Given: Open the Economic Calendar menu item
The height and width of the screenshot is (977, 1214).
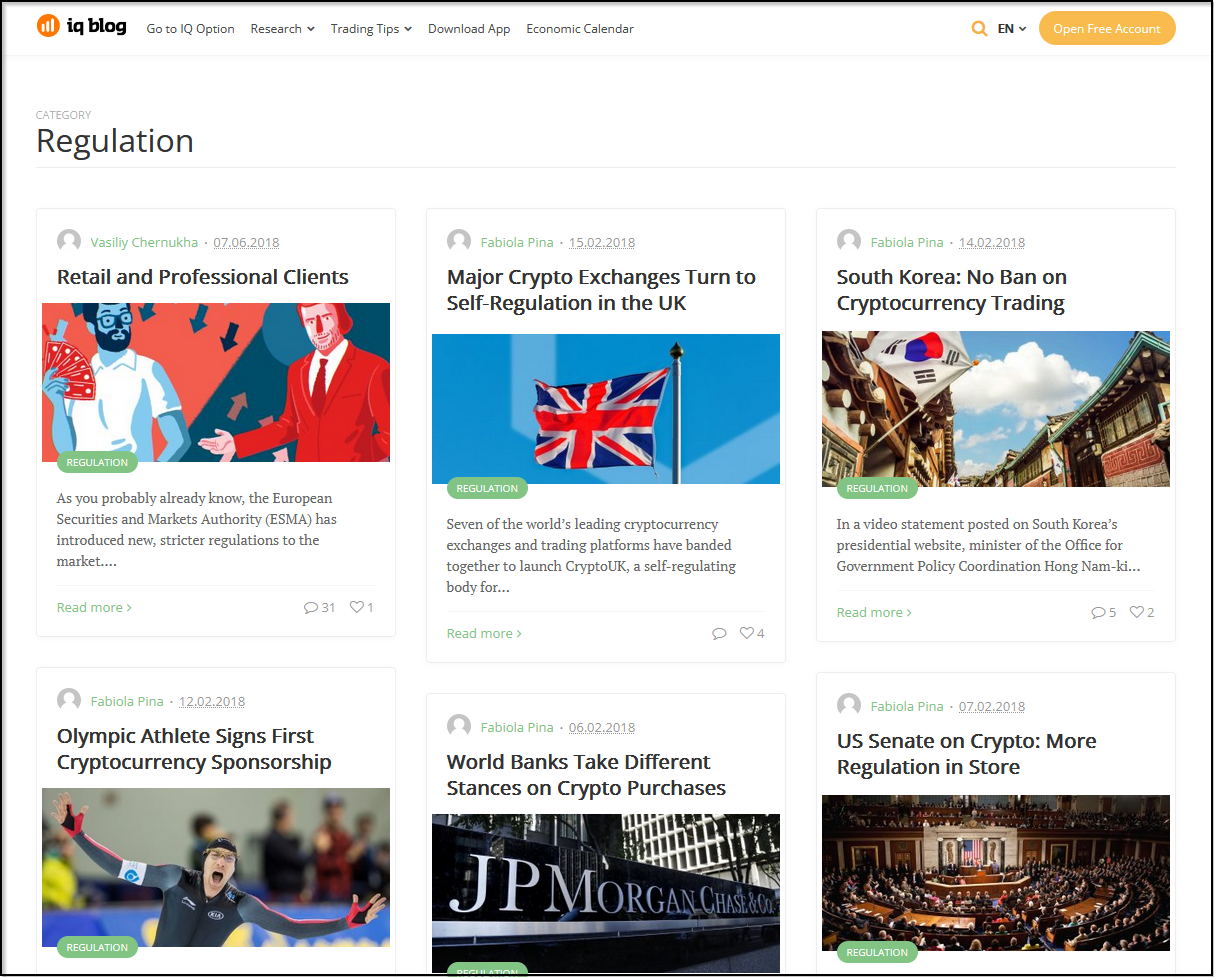Looking at the screenshot, I should point(580,29).
